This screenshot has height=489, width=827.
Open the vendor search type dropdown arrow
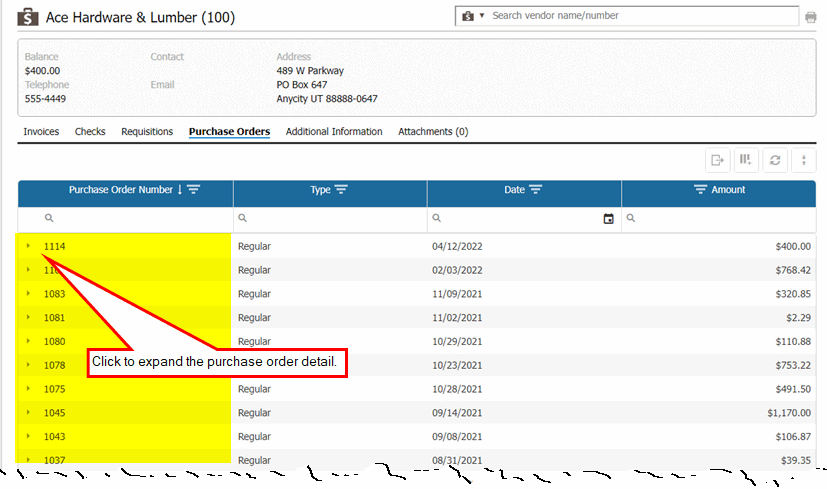pos(482,16)
